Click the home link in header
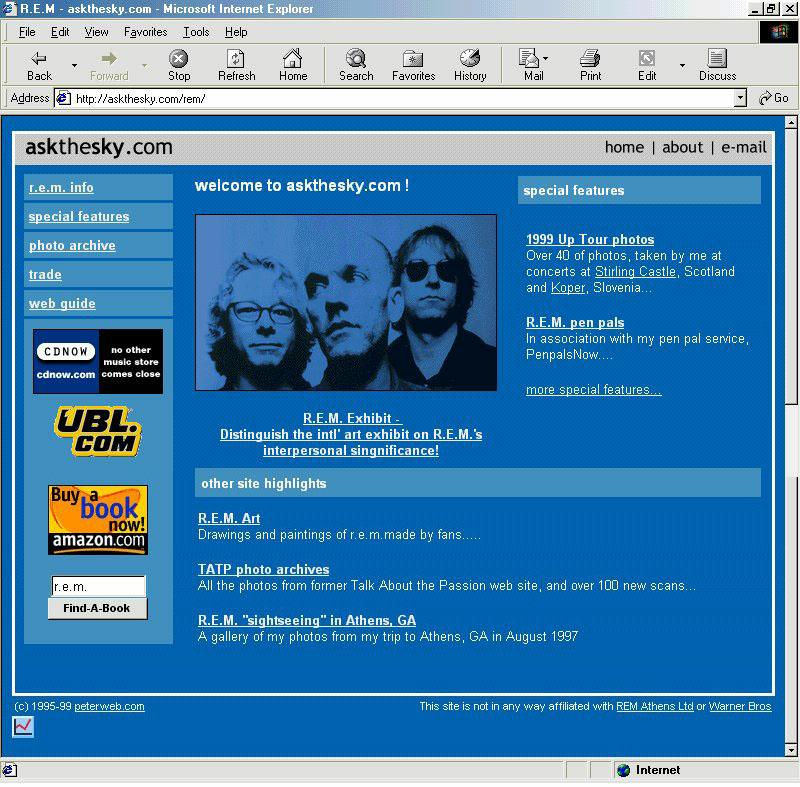This screenshot has width=800, height=787. click(x=624, y=147)
